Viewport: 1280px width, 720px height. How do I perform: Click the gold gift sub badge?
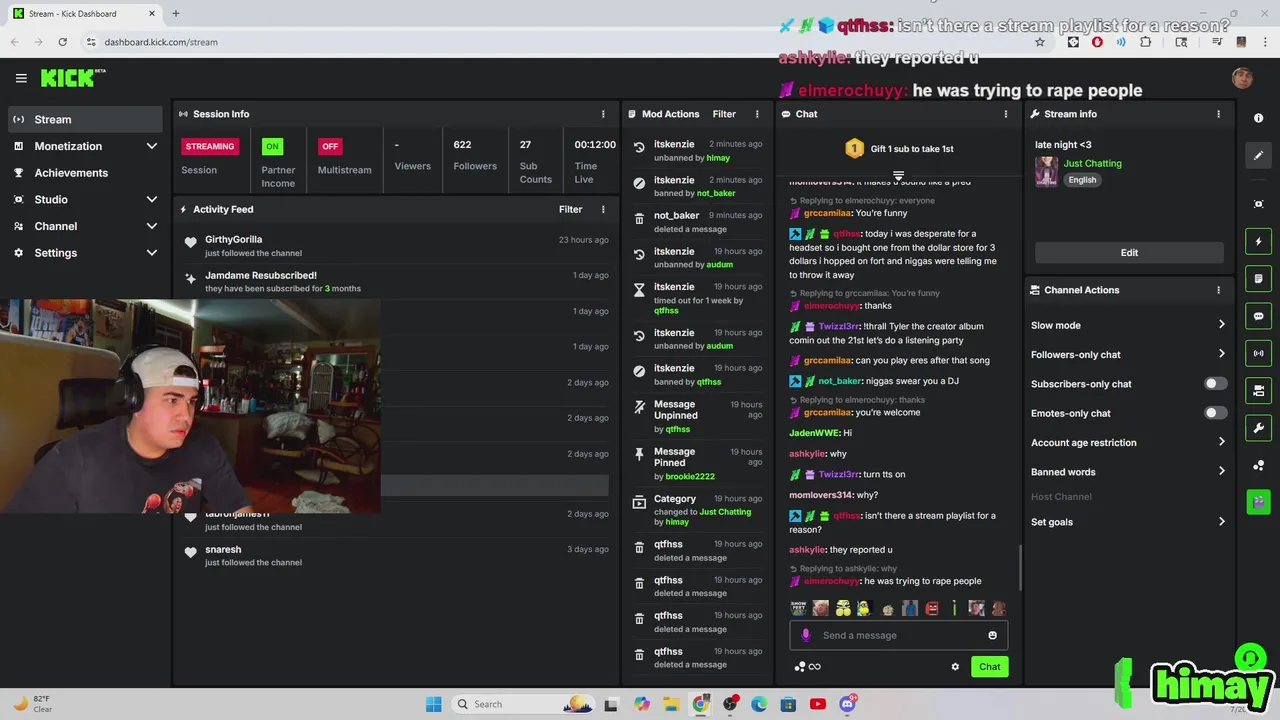(x=854, y=149)
